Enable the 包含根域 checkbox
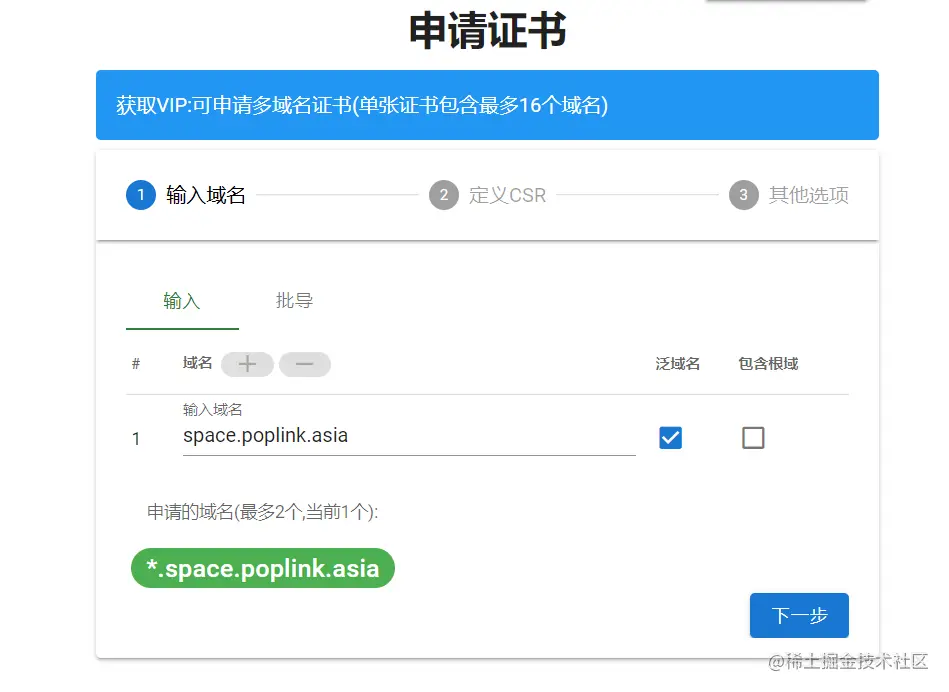 753,438
